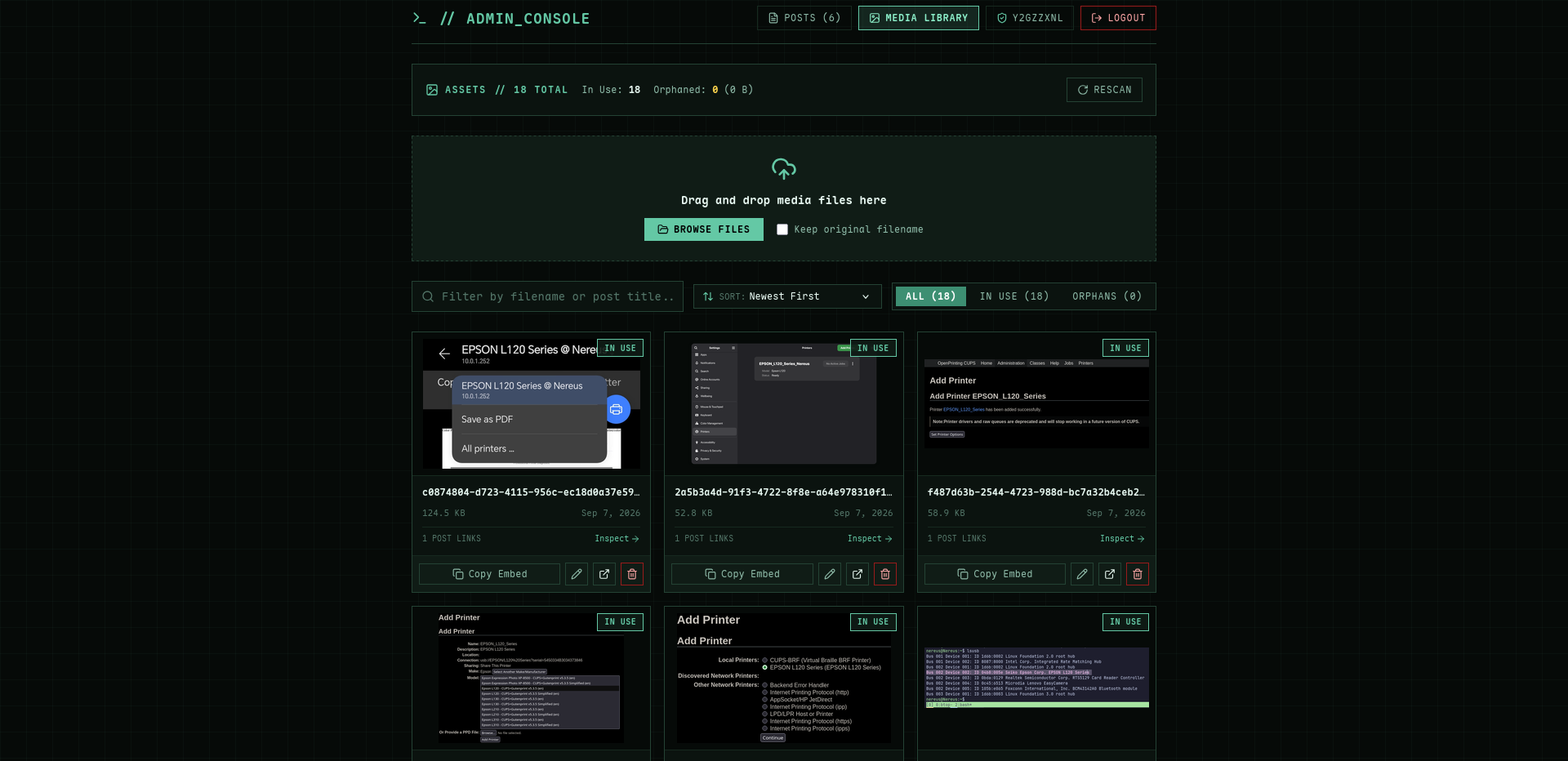
Task: Click the 58.9 KB file size text
Action: coord(947,514)
